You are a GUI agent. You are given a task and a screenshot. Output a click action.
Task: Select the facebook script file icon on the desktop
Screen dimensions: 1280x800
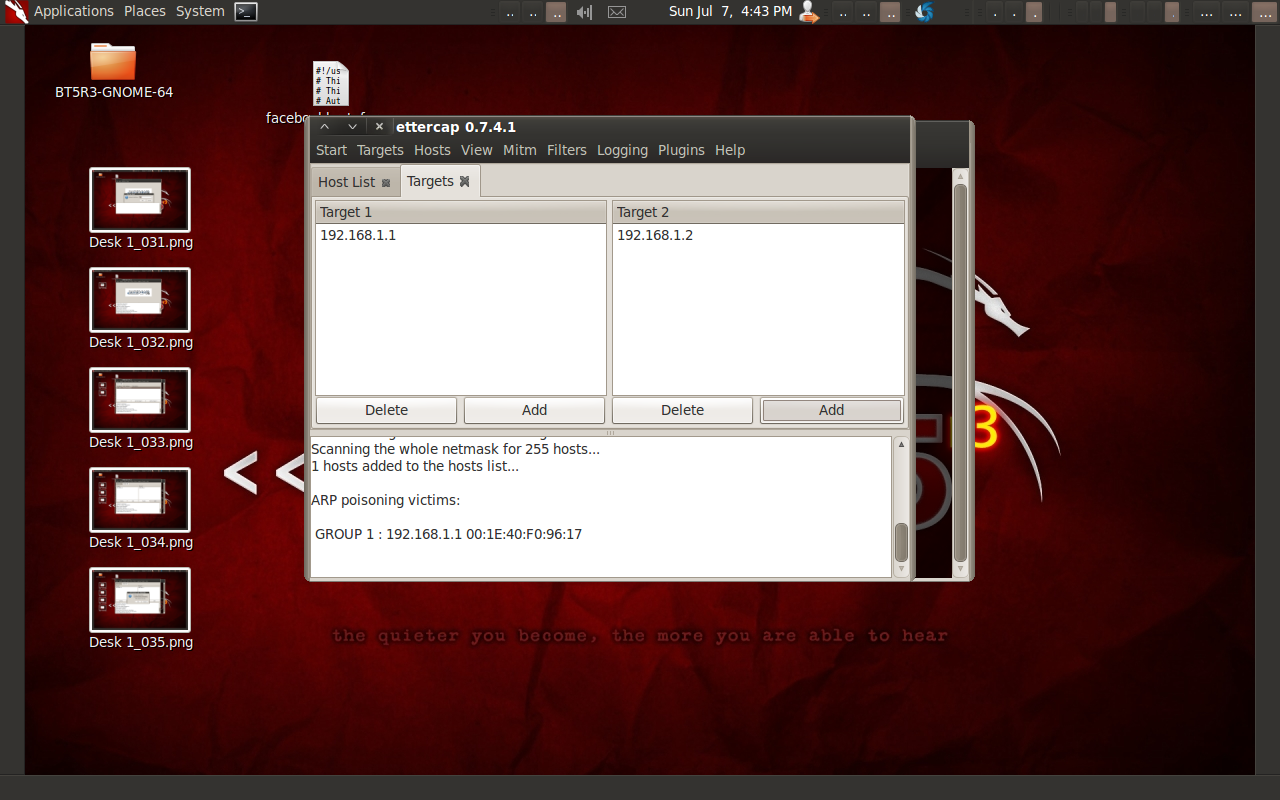pos(330,84)
